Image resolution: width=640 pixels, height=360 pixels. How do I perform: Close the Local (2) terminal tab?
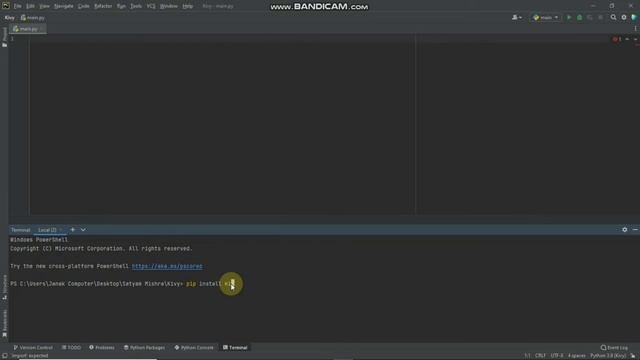(62, 230)
